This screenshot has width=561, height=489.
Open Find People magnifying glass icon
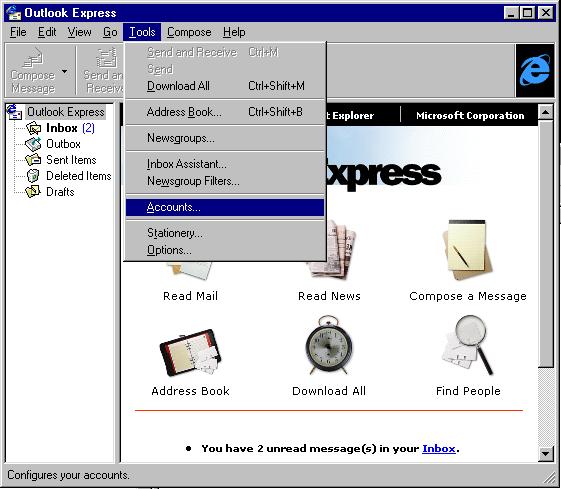[467, 345]
